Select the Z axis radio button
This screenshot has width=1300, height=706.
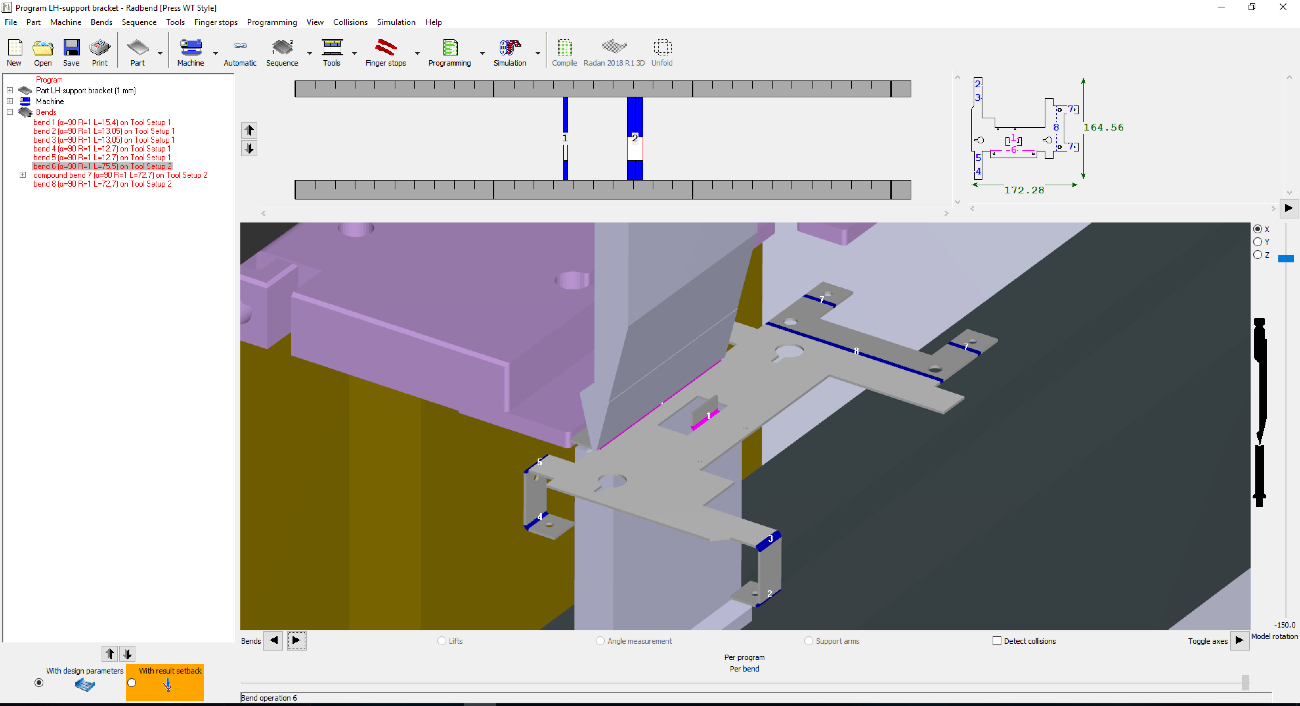click(1258, 255)
